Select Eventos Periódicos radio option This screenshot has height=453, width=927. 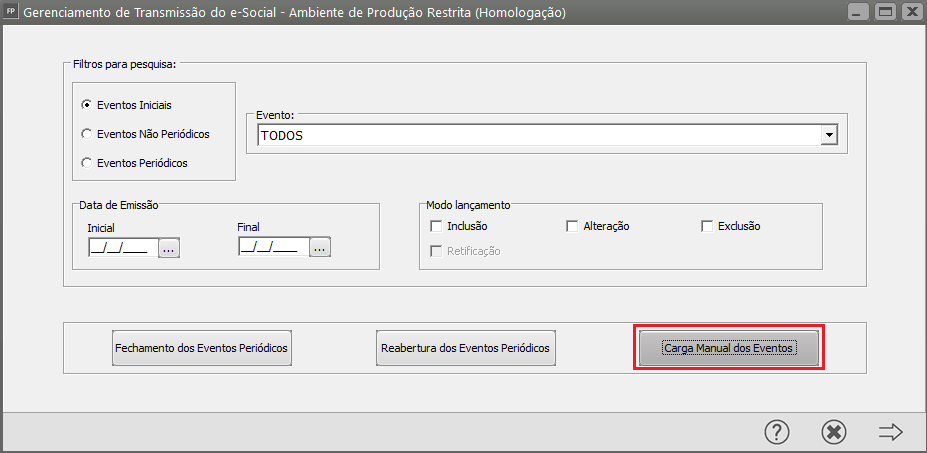coord(87,162)
